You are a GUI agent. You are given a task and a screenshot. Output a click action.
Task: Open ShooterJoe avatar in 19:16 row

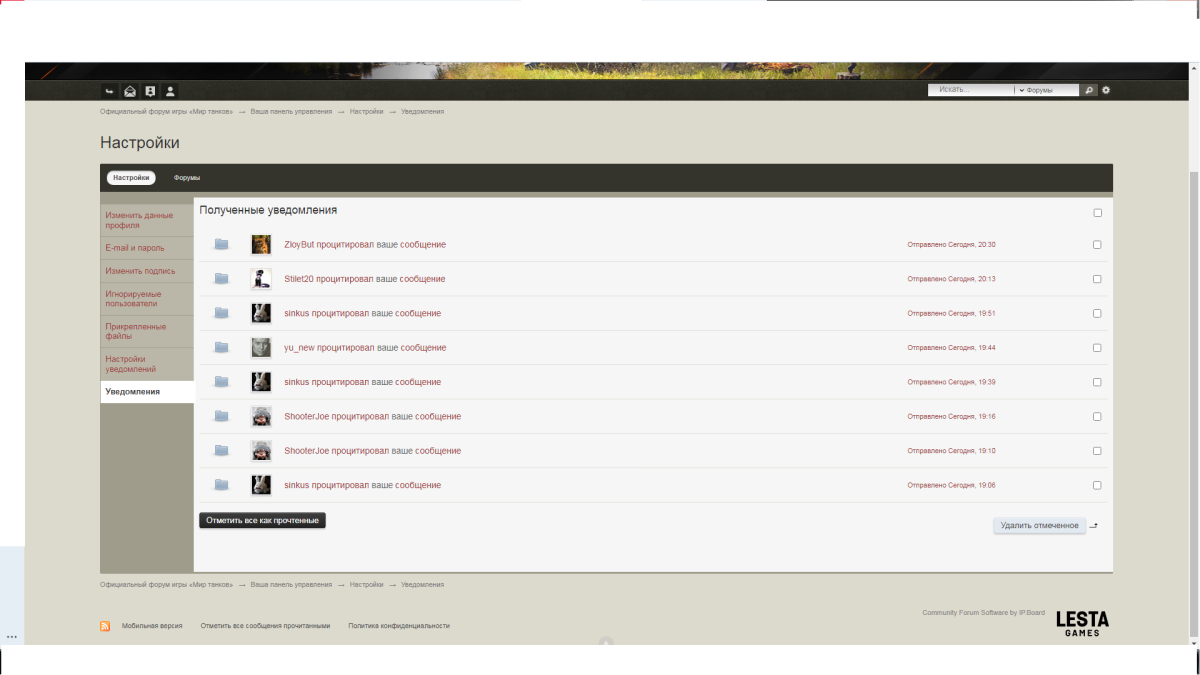tap(261, 416)
